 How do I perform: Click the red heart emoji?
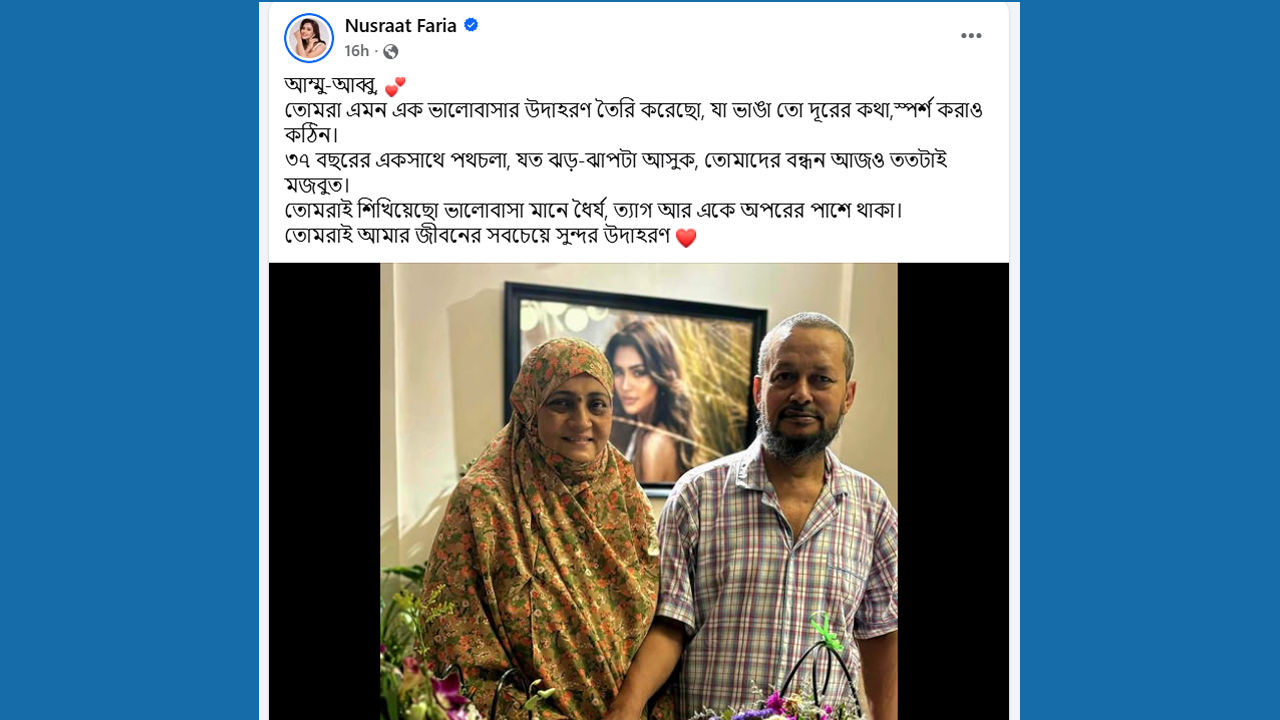tap(686, 238)
